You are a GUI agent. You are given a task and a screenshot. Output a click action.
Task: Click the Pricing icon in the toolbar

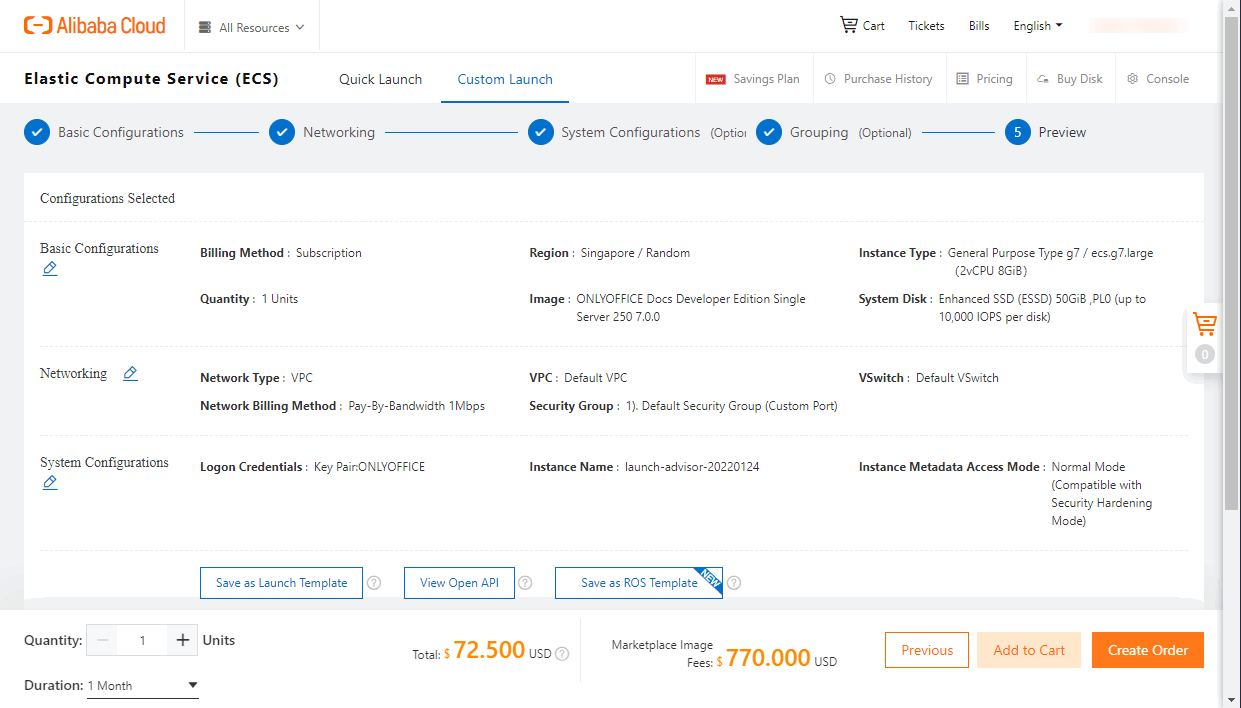986,78
